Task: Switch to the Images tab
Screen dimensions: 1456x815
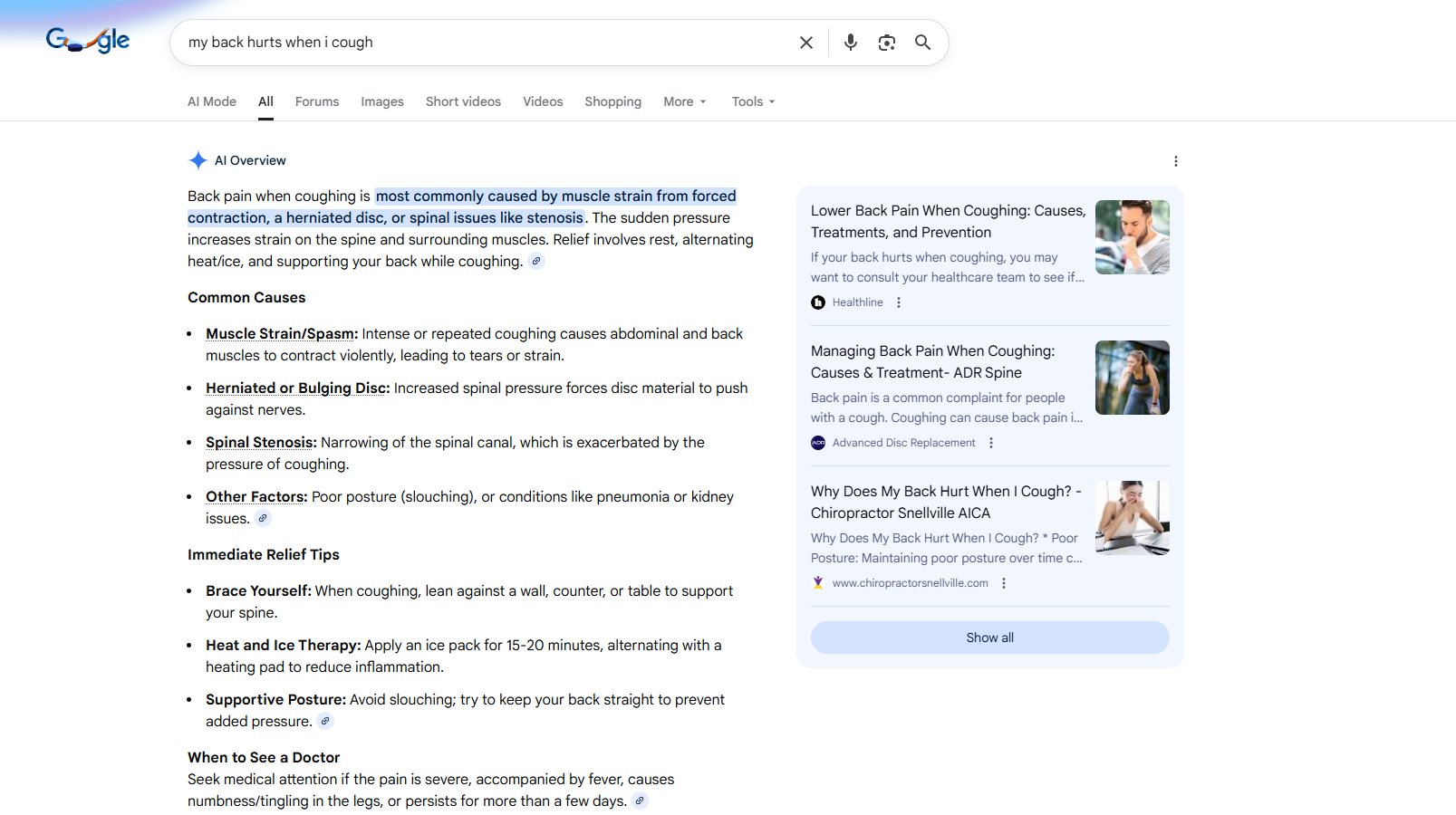Action: pyautogui.click(x=381, y=101)
